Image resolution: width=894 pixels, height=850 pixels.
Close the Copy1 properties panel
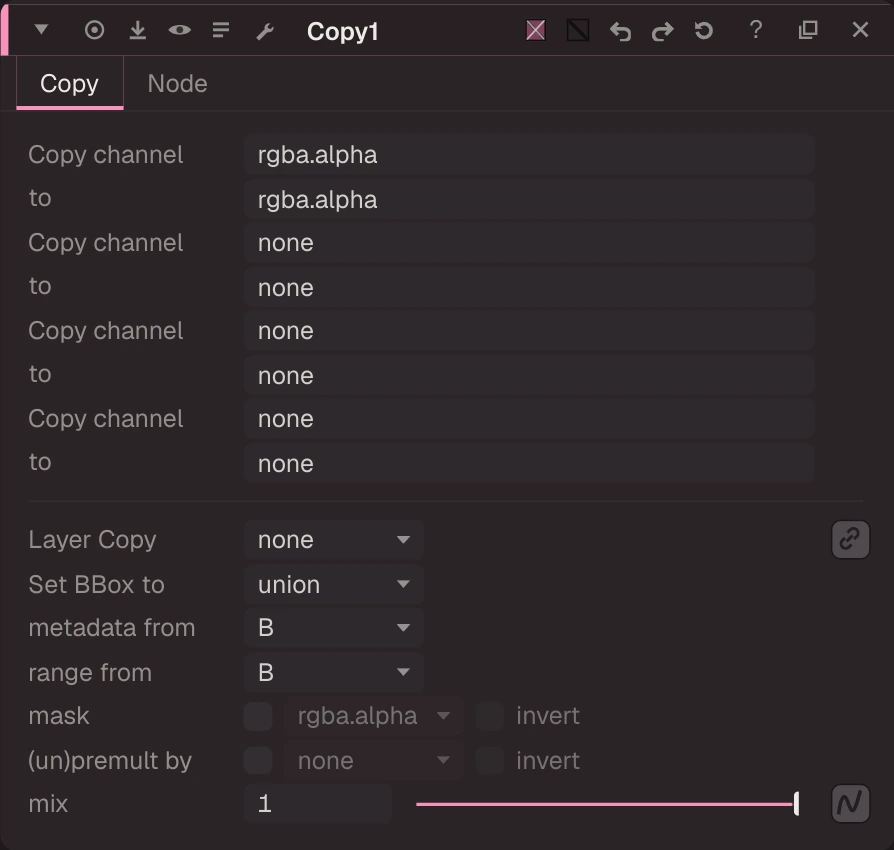tap(860, 30)
